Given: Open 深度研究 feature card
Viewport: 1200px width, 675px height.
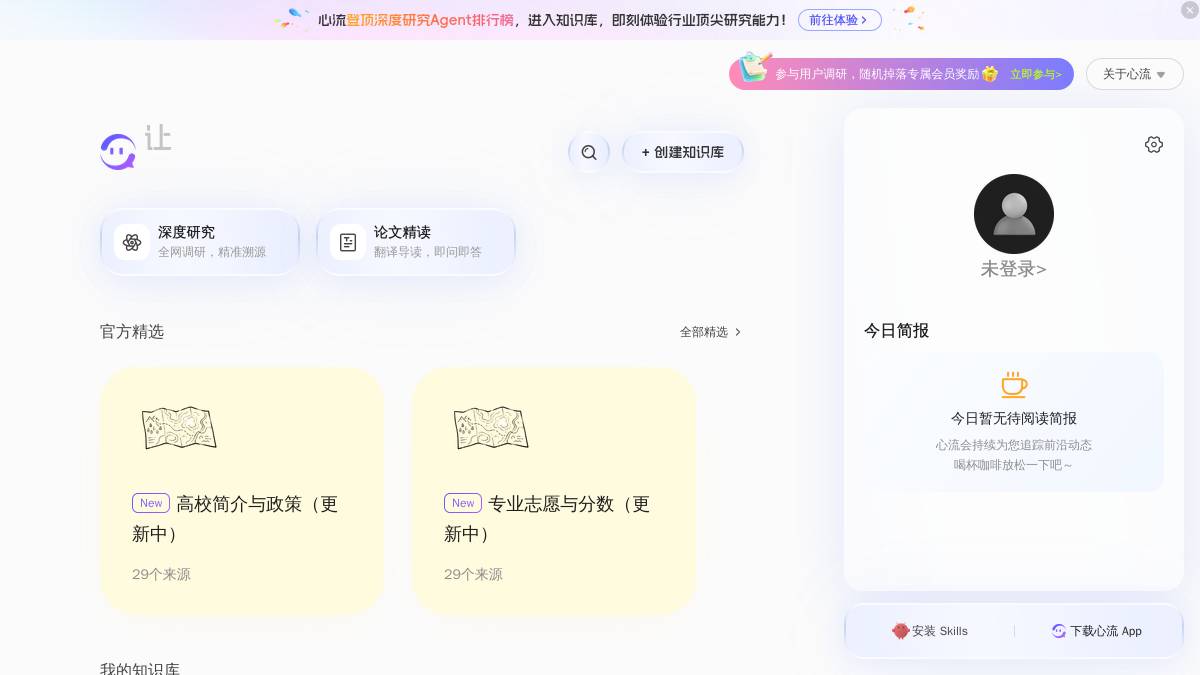Looking at the screenshot, I should coord(200,242).
